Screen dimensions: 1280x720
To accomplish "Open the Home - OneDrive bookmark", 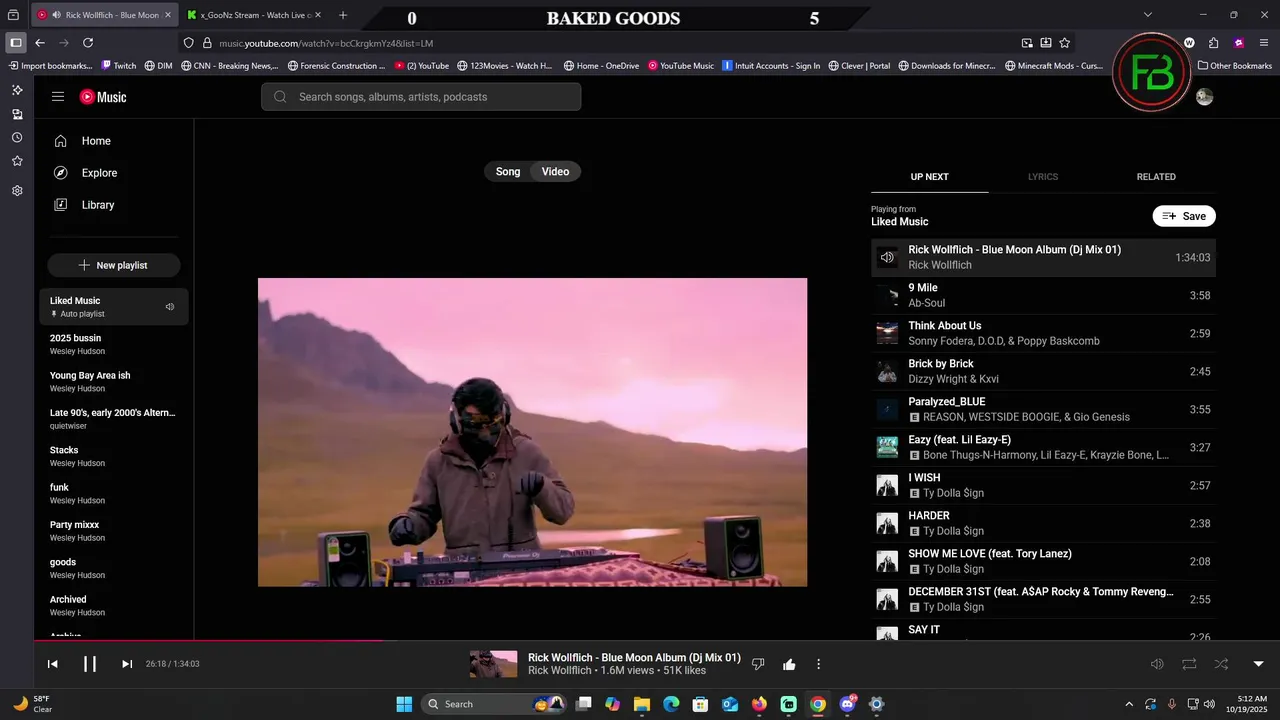I will tap(601, 66).
